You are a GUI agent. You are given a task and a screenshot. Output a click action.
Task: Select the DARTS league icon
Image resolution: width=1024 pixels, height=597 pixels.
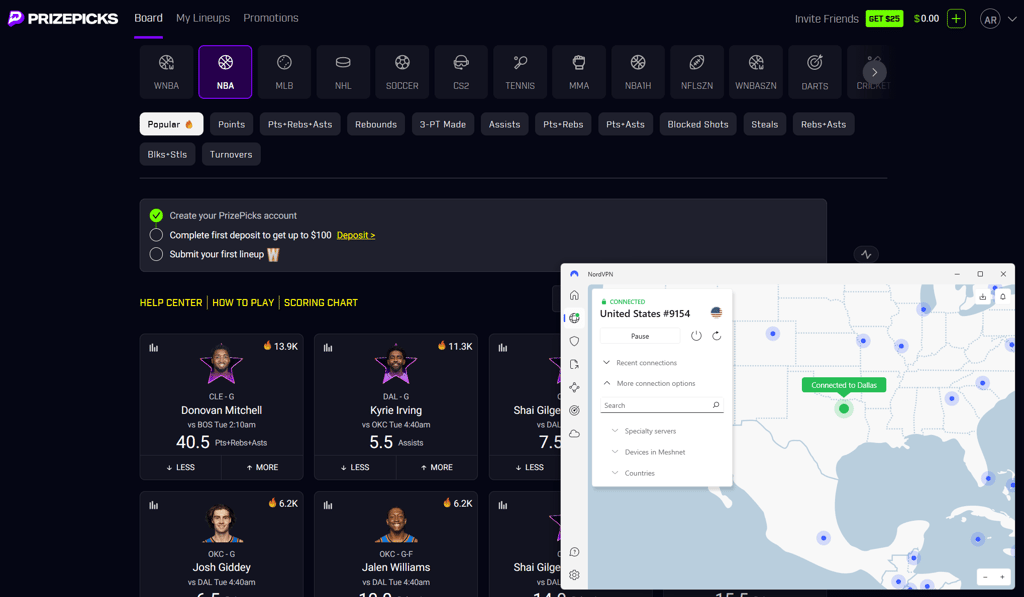(x=814, y=72)
